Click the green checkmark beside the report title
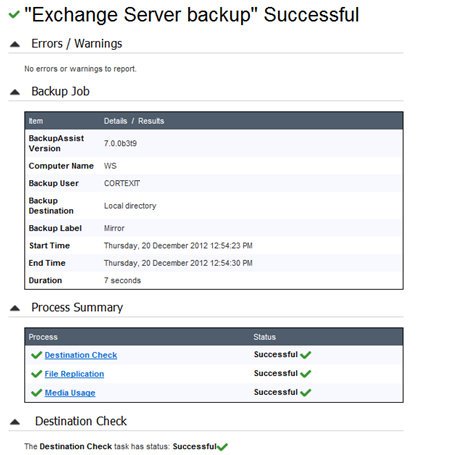This screenshot has height=455, width=467. [14, 14]
